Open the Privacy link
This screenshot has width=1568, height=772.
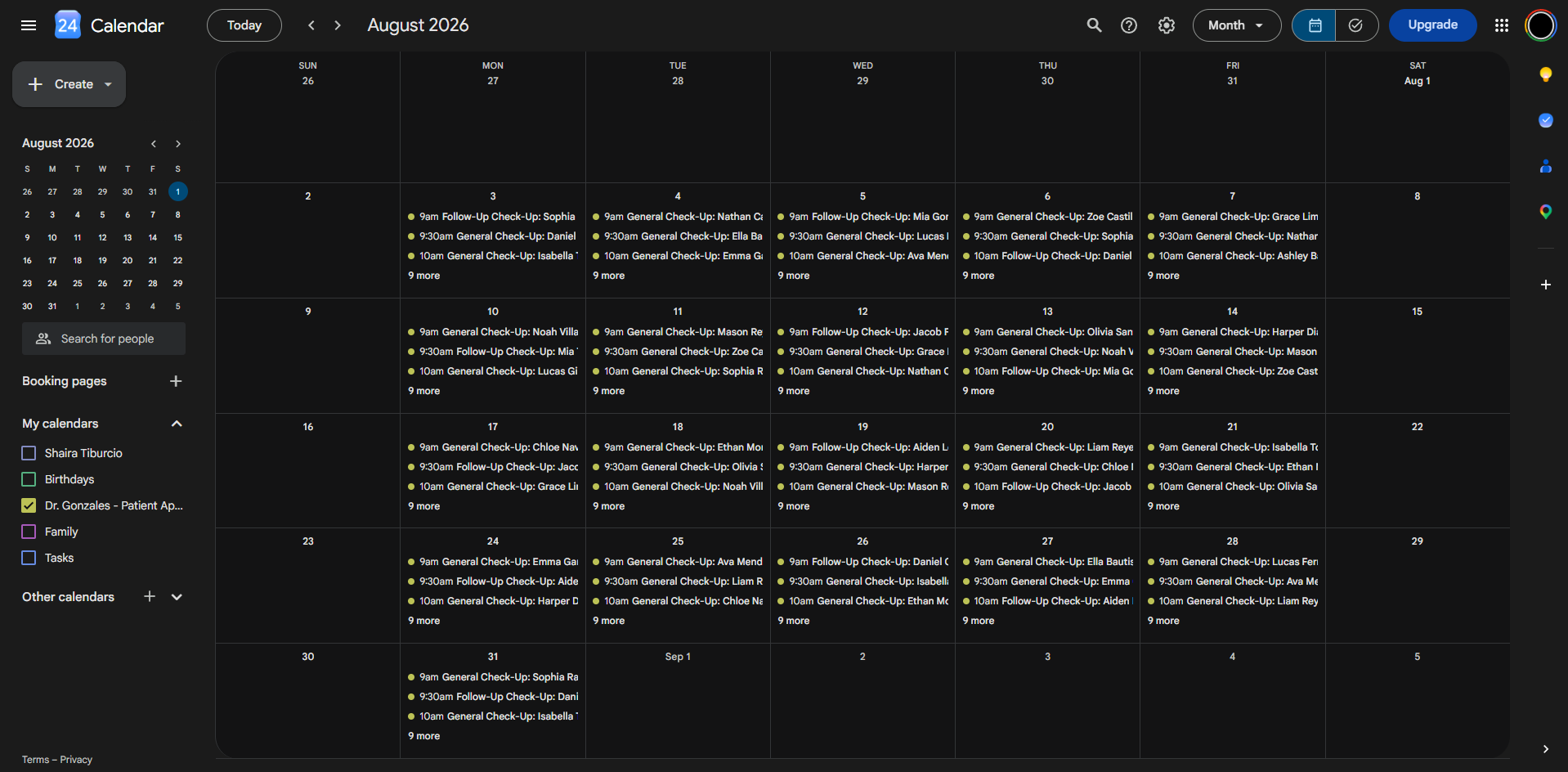pos(76,760)
